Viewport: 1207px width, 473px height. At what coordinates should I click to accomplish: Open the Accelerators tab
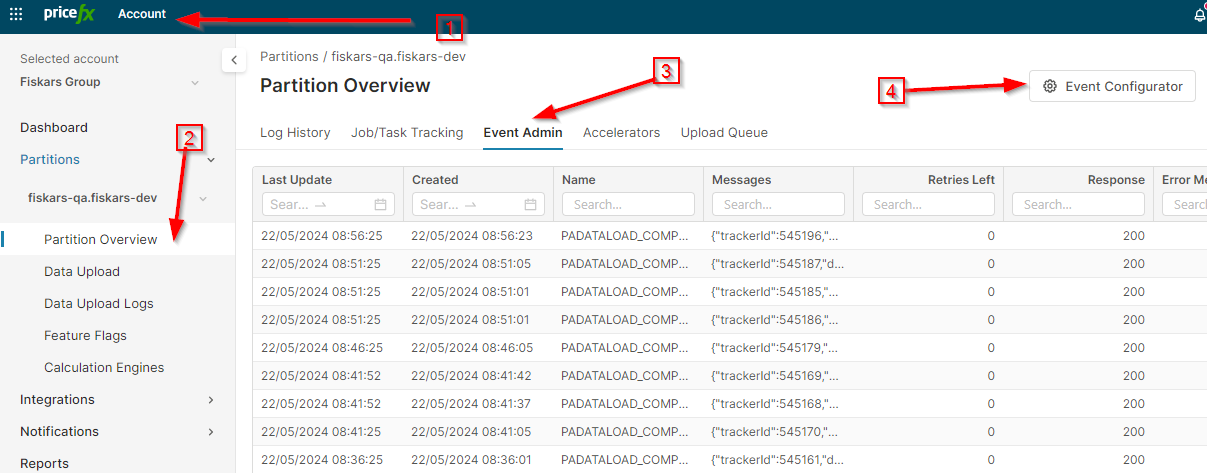pos(621,132)
